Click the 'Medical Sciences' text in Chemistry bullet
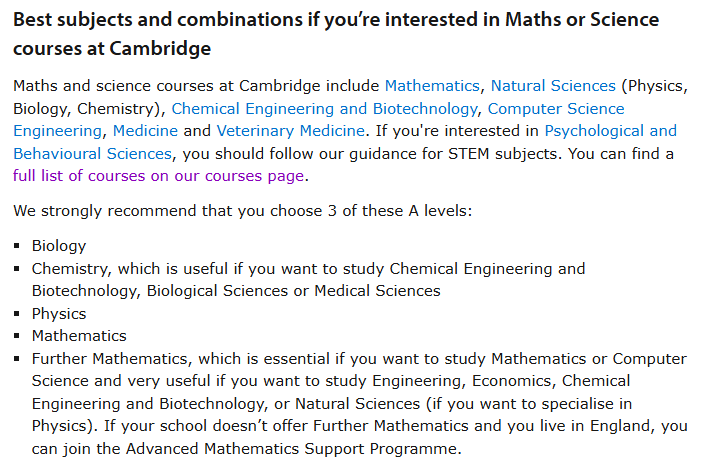The height and width of the screenshot is (472, 716). (x=377, y=291)
